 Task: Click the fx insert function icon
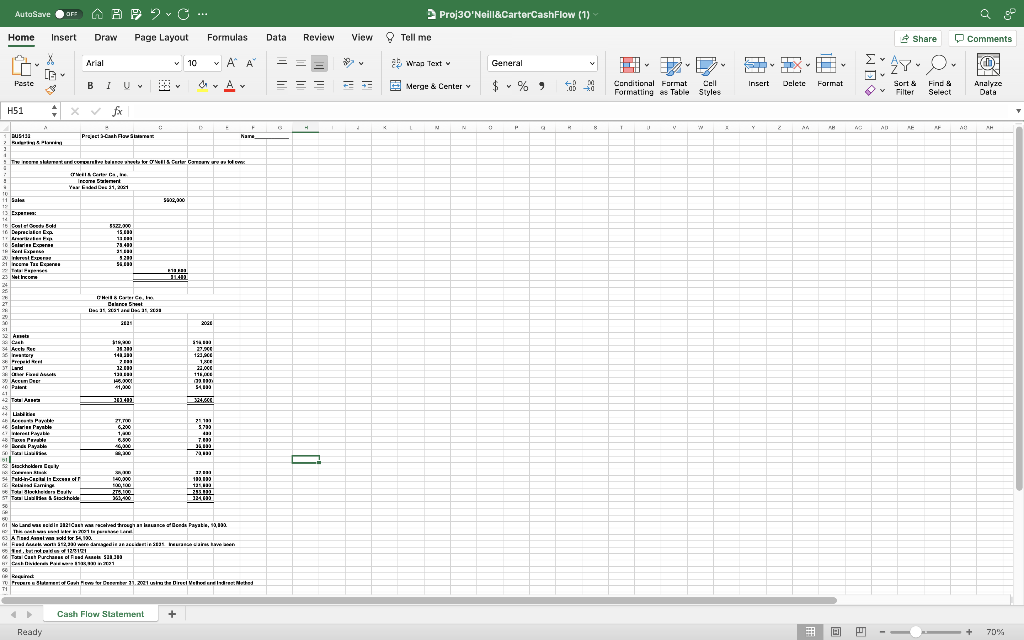[x=118, y=111]
